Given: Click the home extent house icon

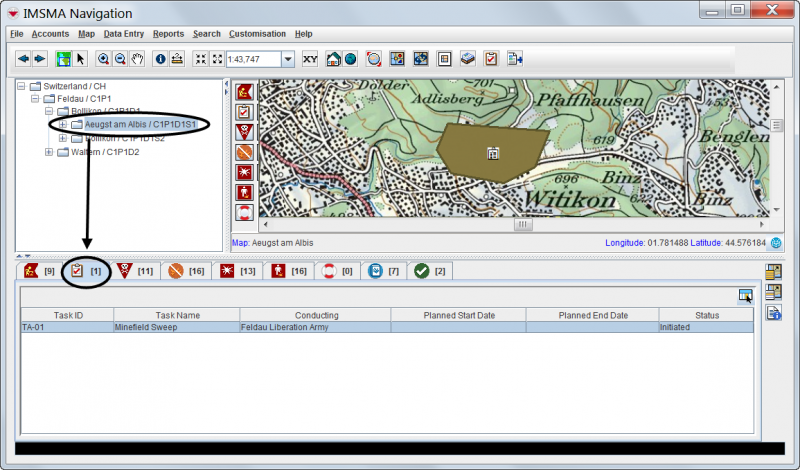Looking at the screenshot, I should 334,59.
